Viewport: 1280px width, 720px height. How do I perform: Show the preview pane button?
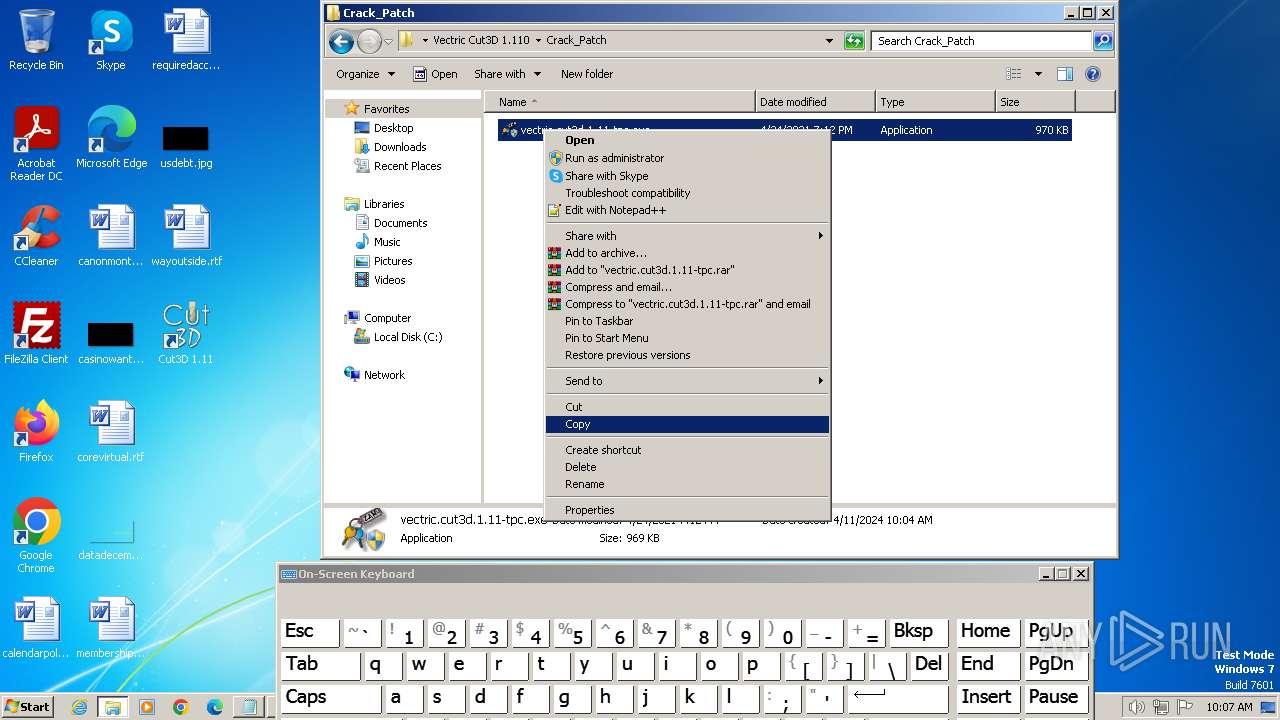(1065, 74)
